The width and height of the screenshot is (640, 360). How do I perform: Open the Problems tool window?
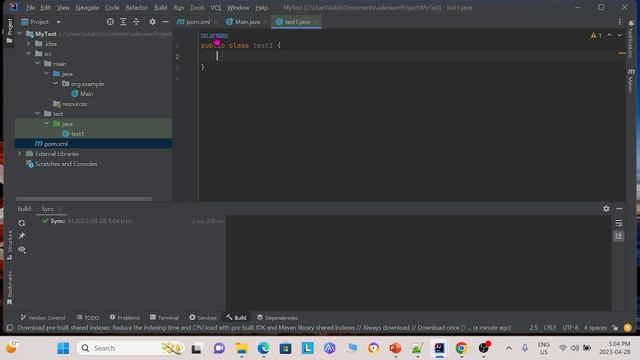[124, 318]
